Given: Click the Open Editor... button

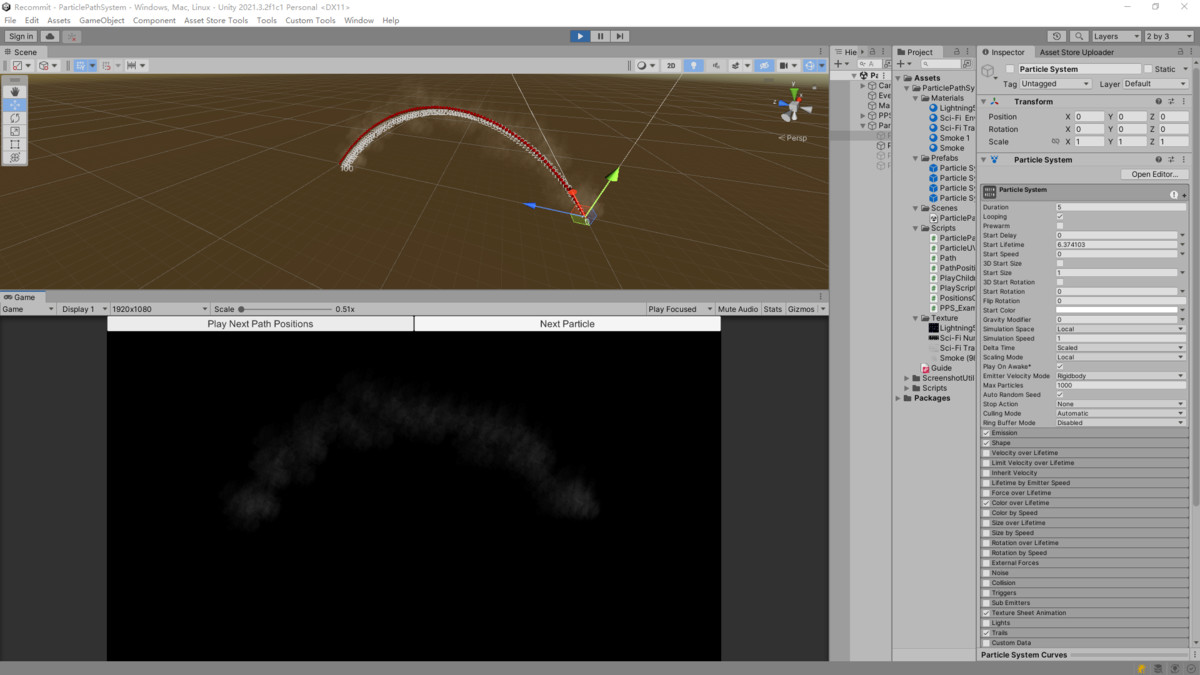Looking at the screenshot, I should [x=1154, y=174].
